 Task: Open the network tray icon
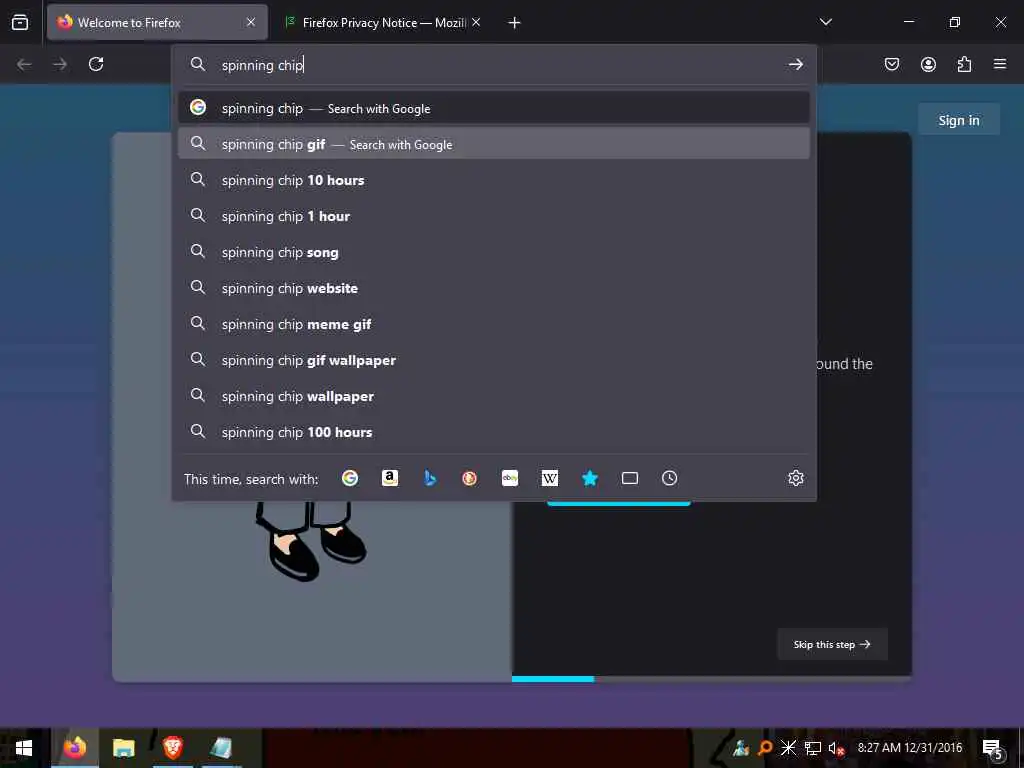pos(812,748)
